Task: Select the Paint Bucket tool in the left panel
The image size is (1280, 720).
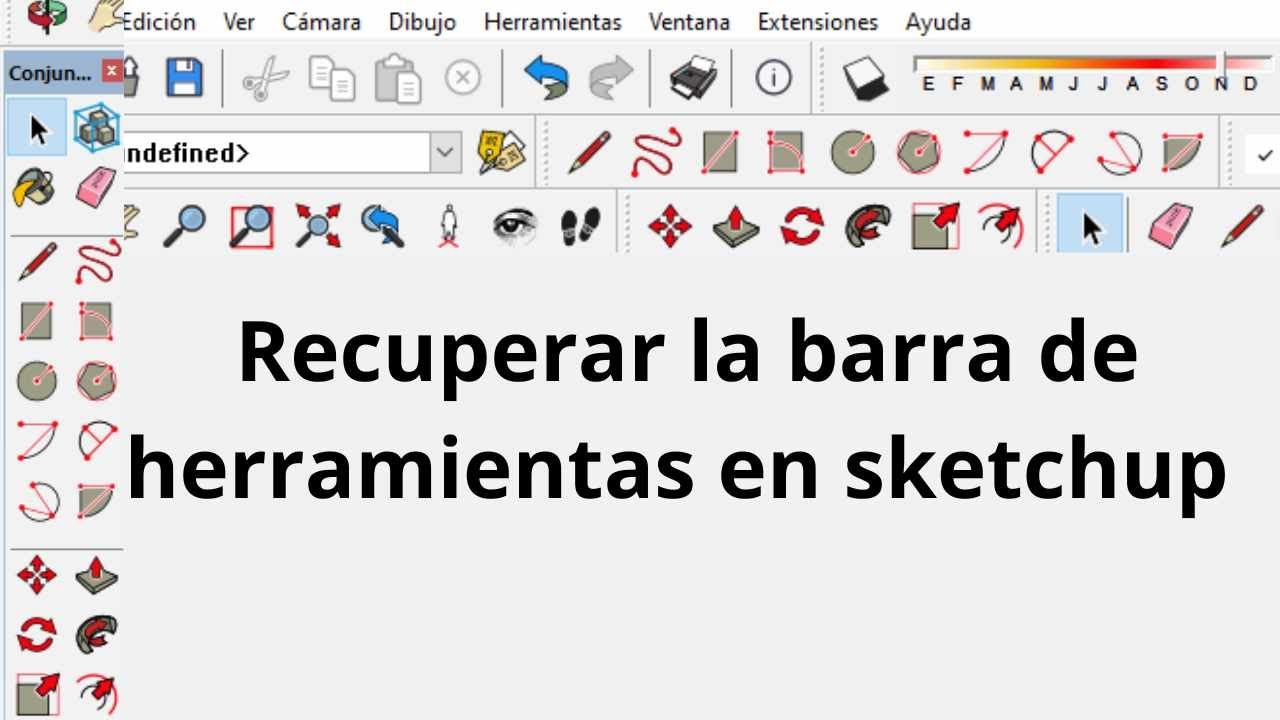Action: click(36, 187)
